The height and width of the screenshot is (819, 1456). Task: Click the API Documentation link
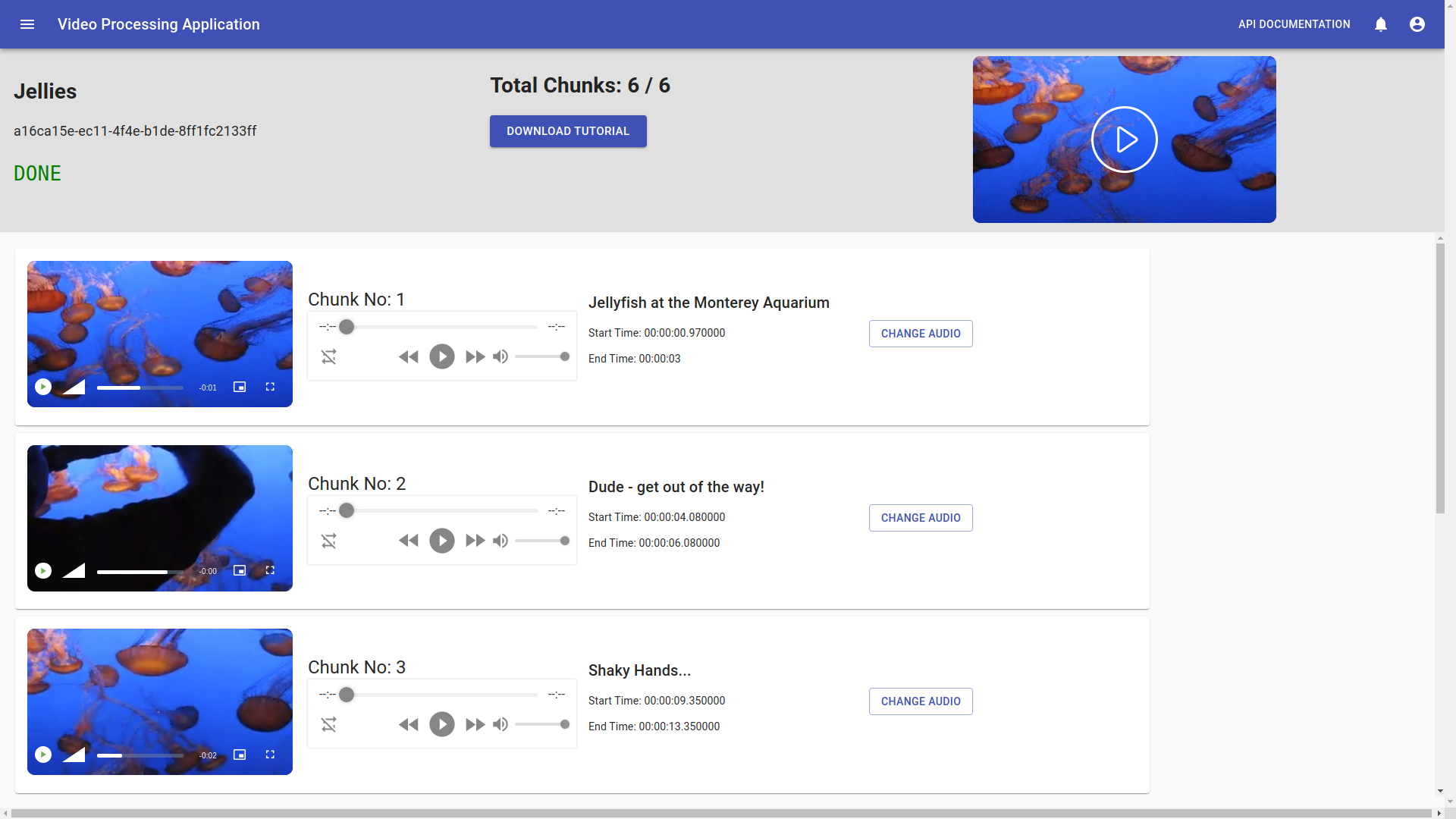coord(1294,24)
